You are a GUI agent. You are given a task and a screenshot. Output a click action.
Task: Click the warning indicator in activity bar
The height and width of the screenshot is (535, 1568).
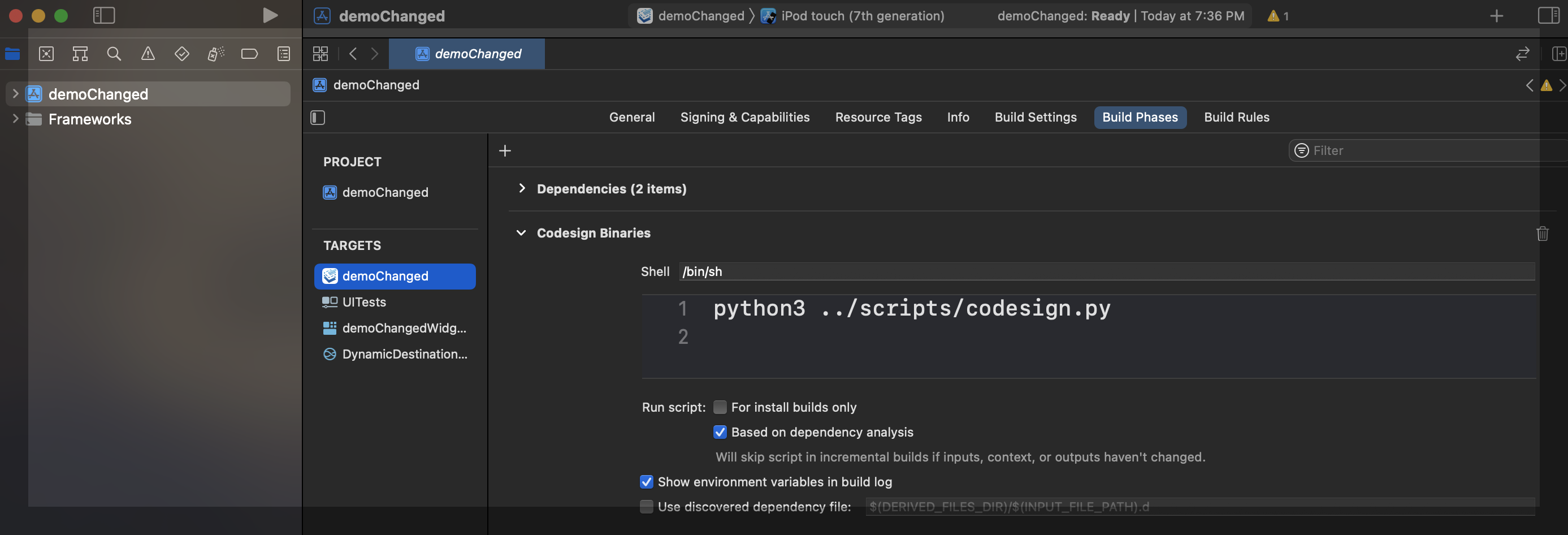[1278, 16]
